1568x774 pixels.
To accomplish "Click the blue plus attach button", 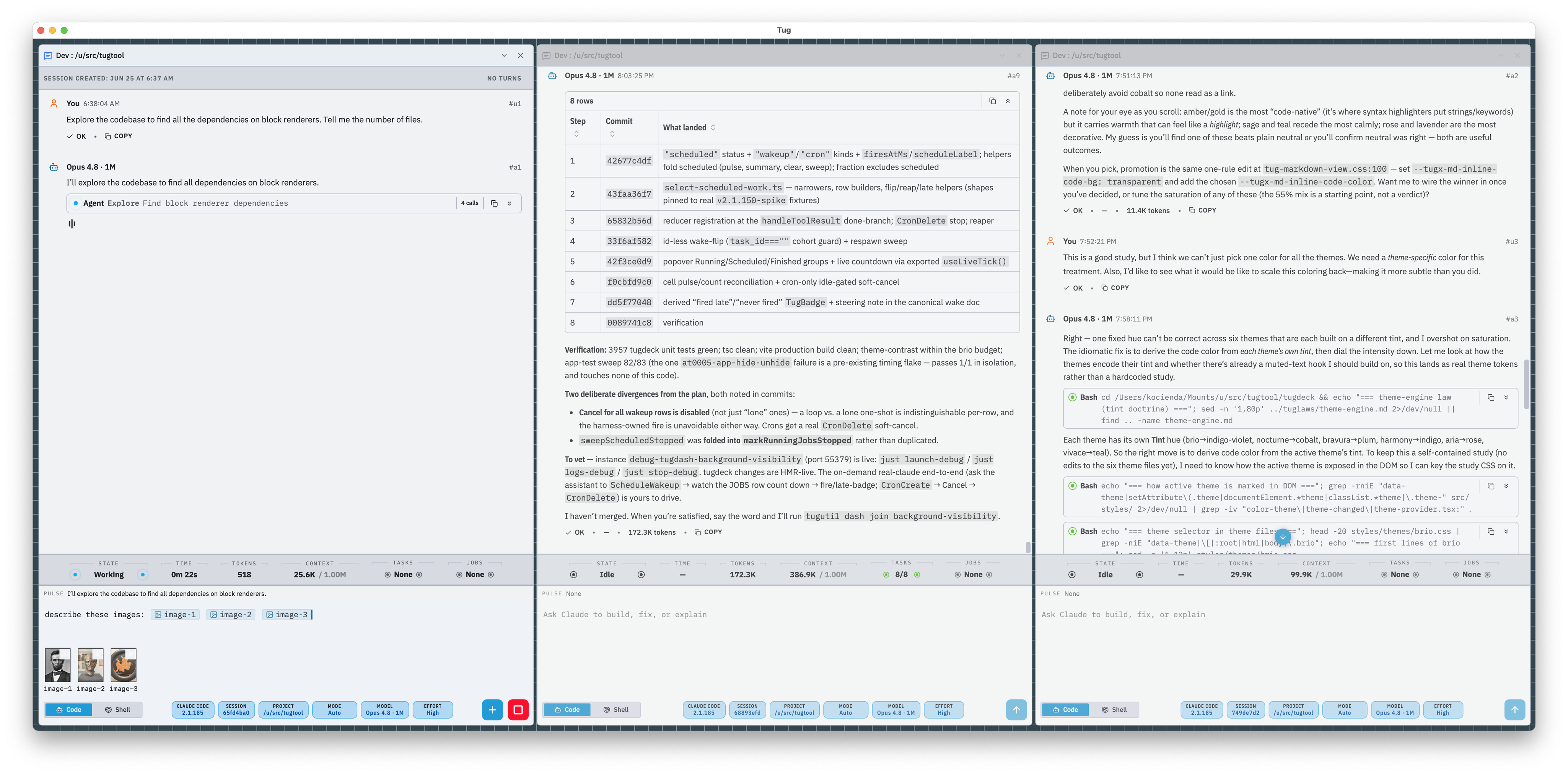I will (492, 709).
